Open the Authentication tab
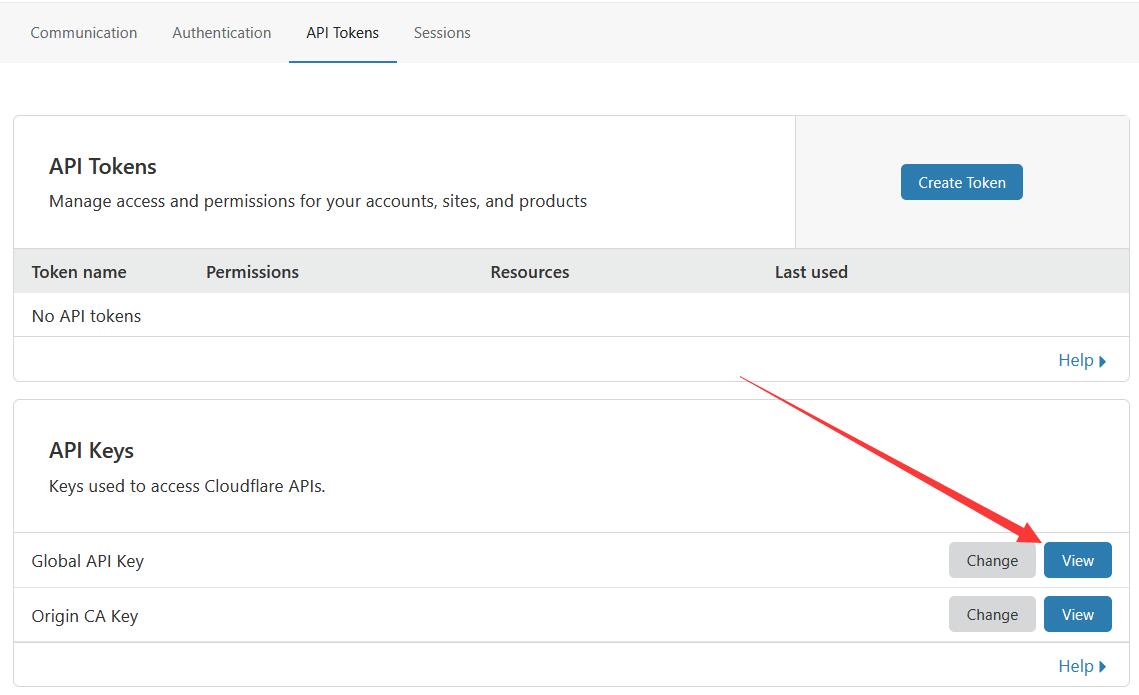Screen dimensions: 1139x695 coord(221,33)
